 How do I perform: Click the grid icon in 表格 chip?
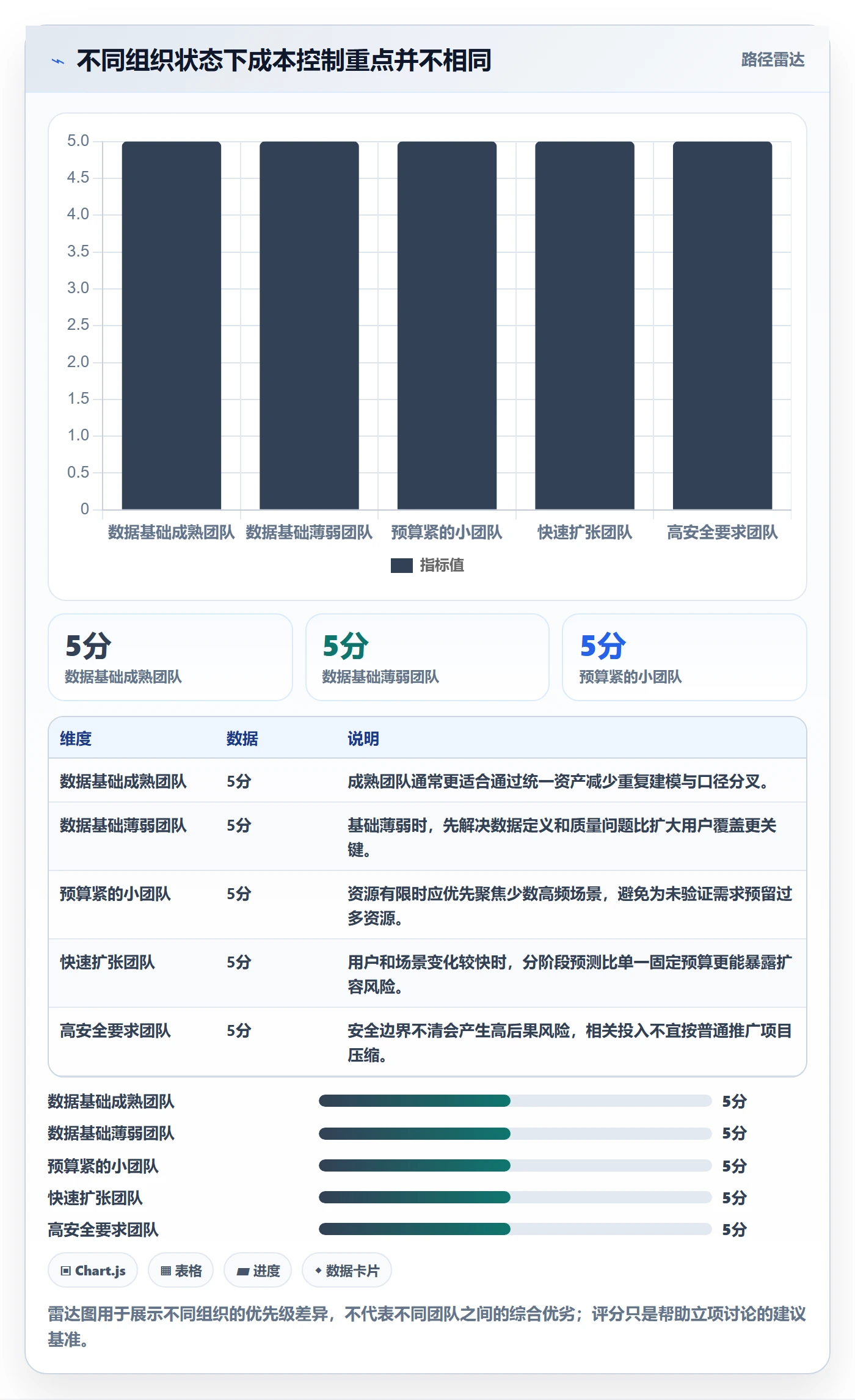pyautogui.click(x=166, y=1271)
